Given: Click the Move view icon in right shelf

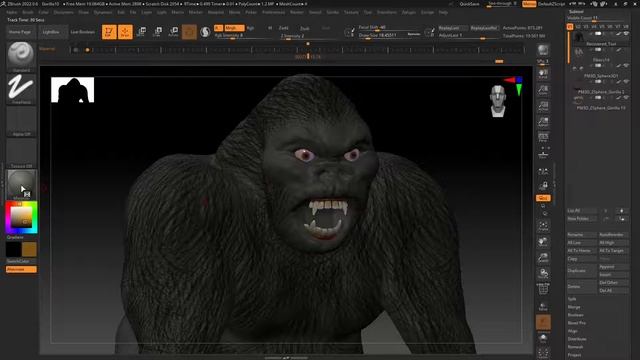Looking at the screenshot, I should 543,242.
